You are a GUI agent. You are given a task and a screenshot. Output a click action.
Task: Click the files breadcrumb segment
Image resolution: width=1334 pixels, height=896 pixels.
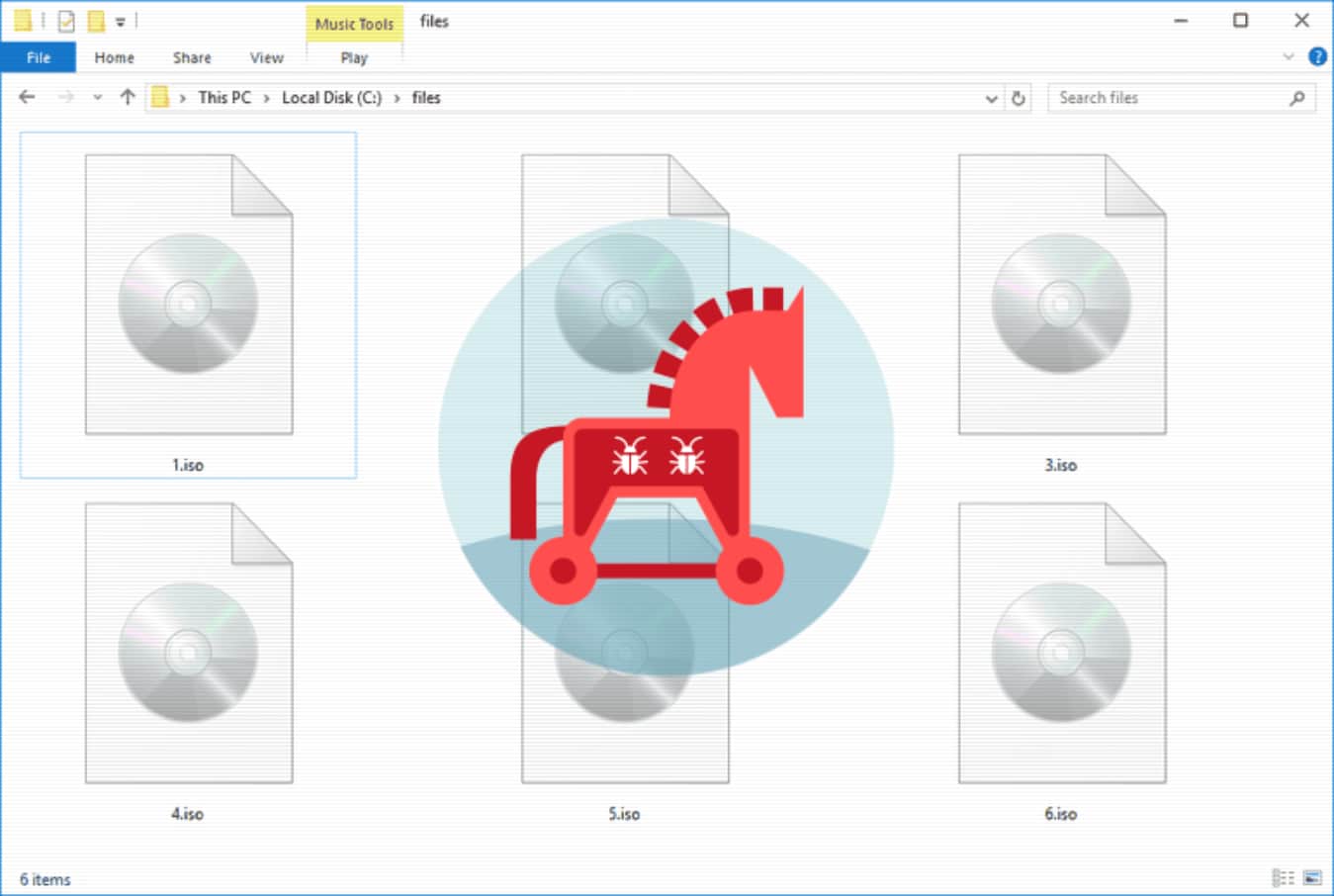coord(426,97)
